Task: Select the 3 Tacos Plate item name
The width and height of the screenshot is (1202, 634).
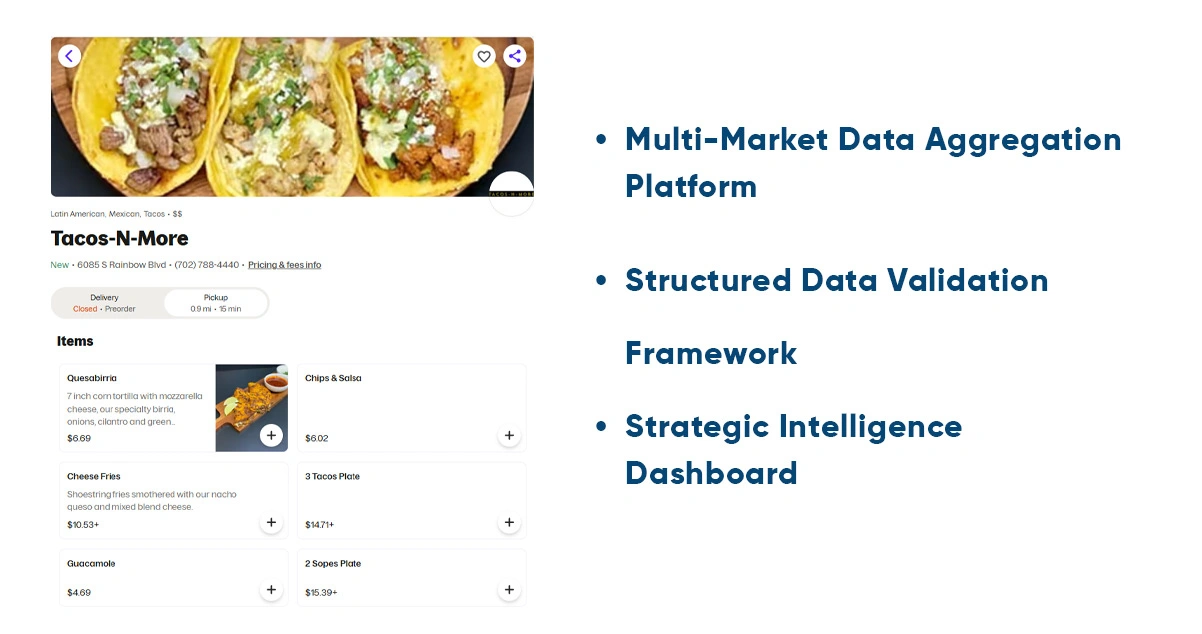Action: pyautogui.click(x=332, y=476)
